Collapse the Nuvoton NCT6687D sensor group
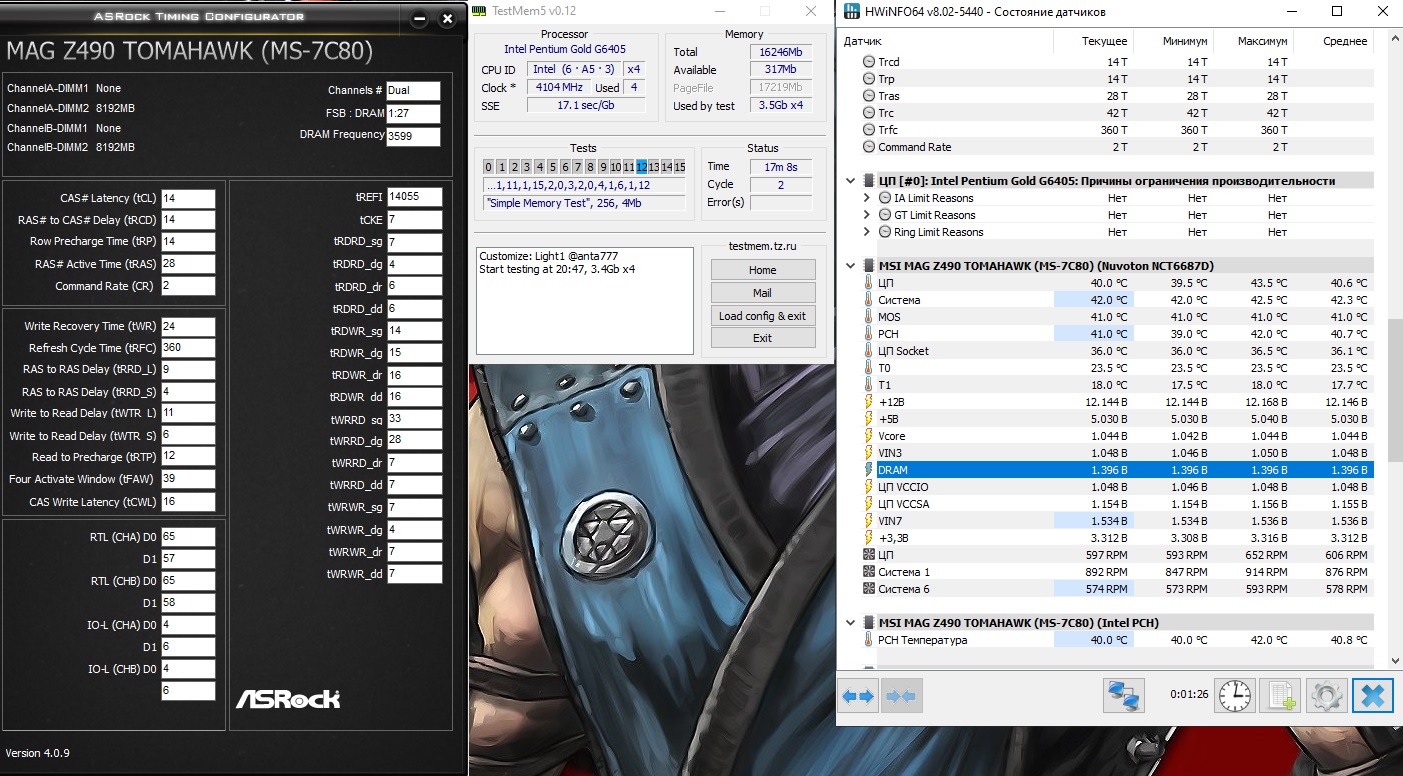Image resolution: width=1403 pixels, height=776 pixels. (850, 266)
